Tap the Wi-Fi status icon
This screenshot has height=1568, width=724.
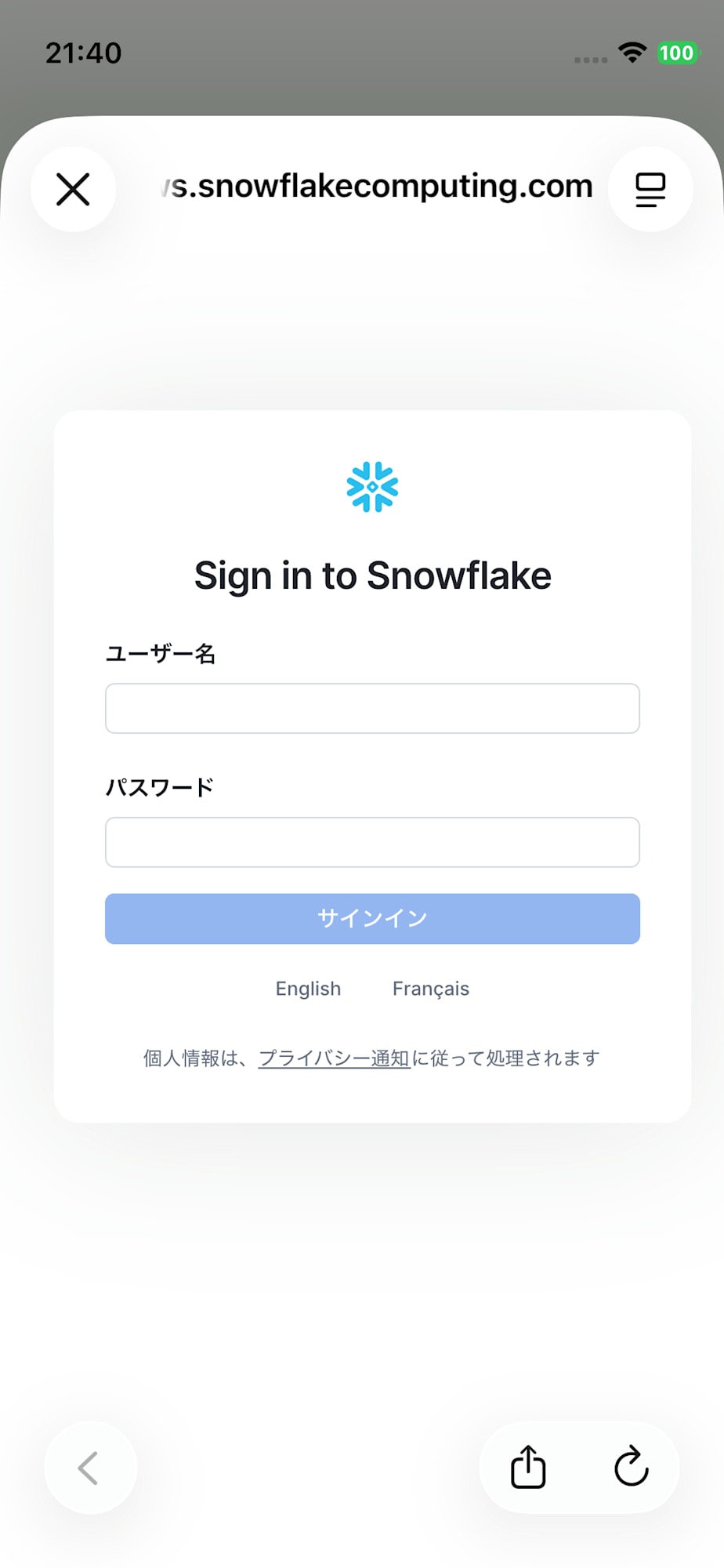632,53
